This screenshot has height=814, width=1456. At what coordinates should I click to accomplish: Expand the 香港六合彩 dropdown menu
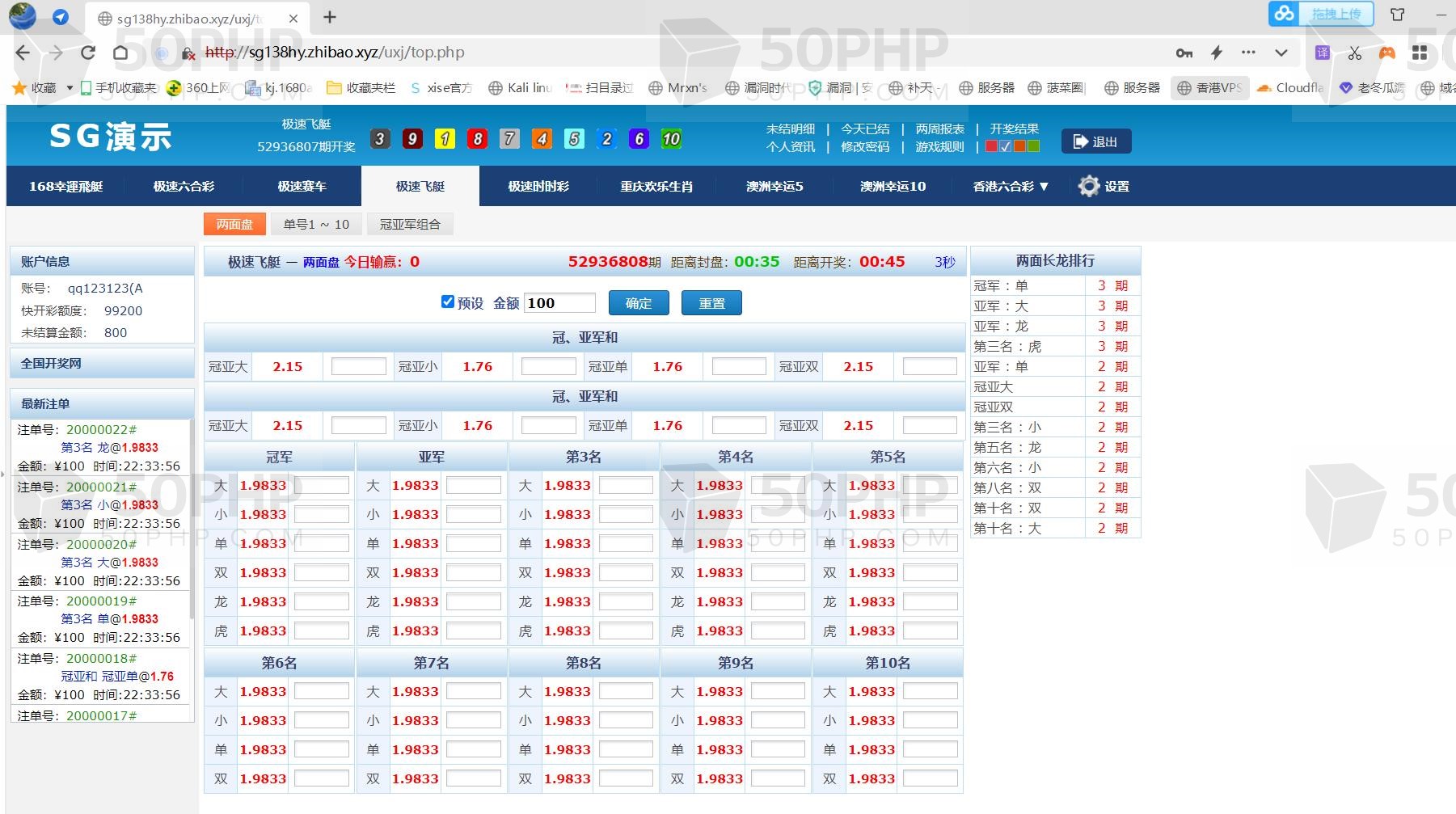coord(1011,186)
